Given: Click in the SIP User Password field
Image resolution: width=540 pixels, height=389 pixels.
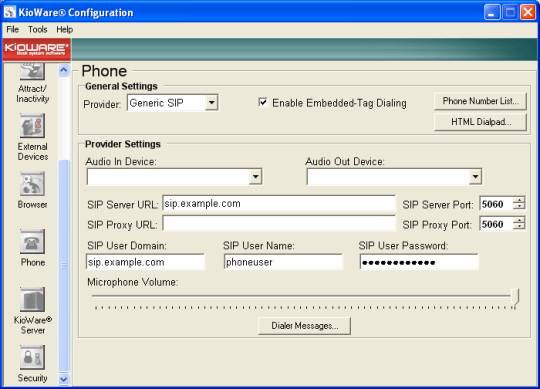Looking at the screenshot, I should 419,262.
